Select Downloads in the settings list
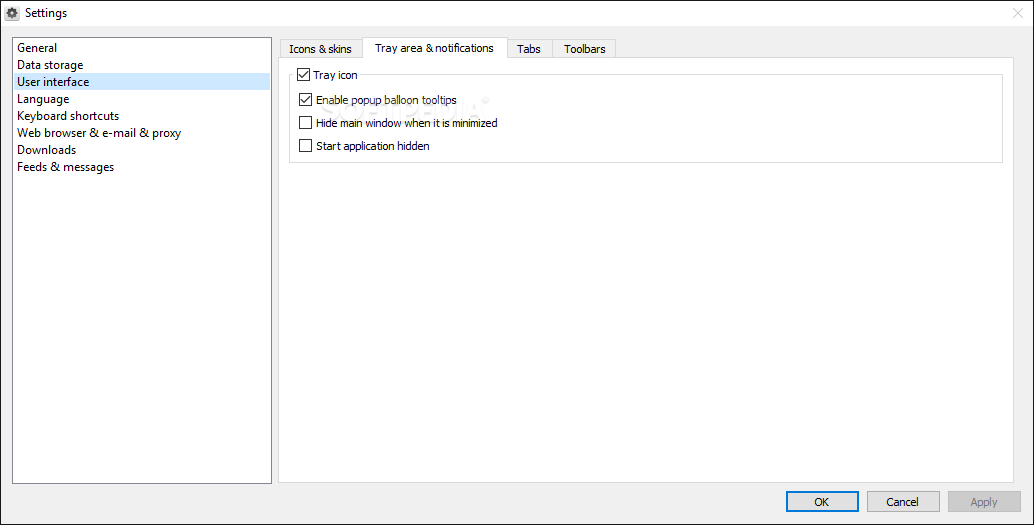 tap(142, 150)
